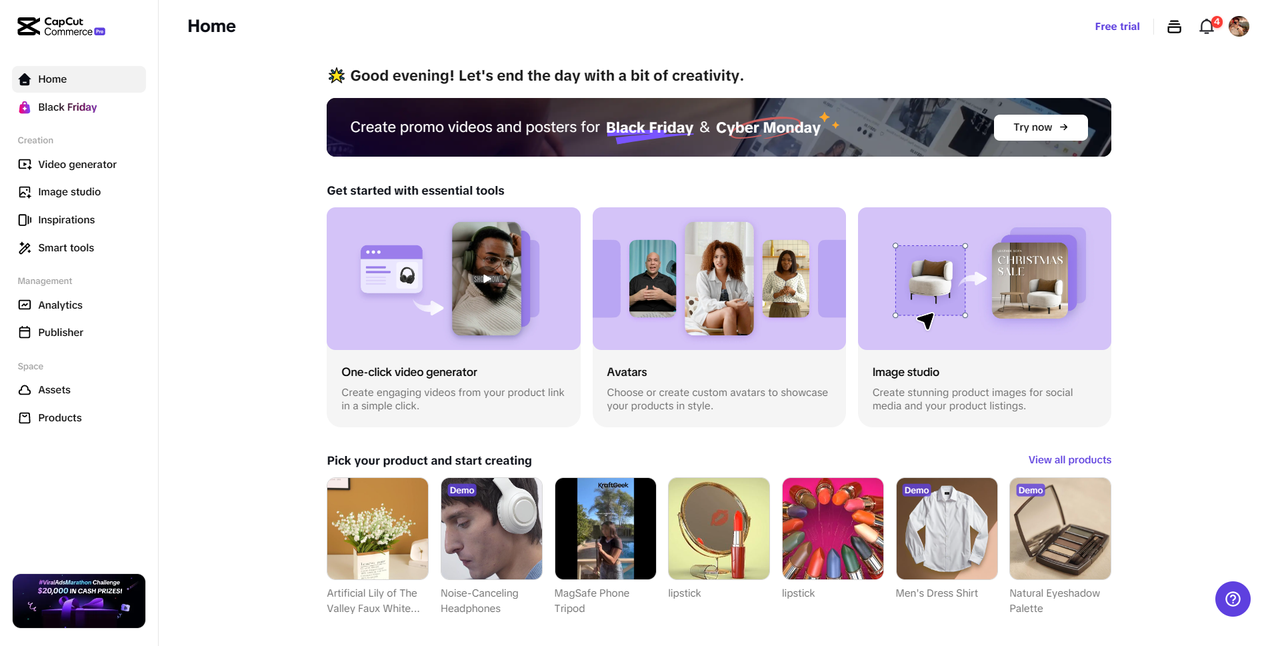Open the ViralAdsMarathon Challenge promo banner
This screenshot has width=1280, height=646.
pos(79,601)
